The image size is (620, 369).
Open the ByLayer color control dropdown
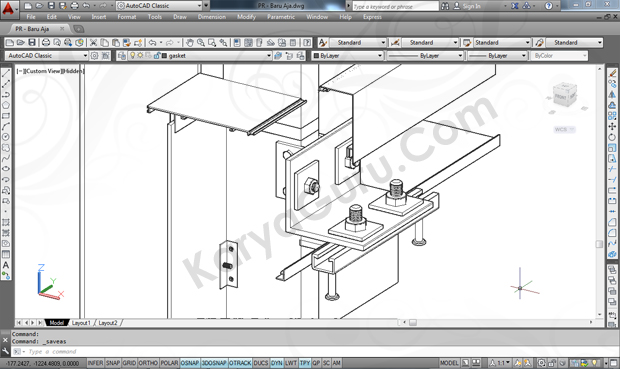(348, 56)
